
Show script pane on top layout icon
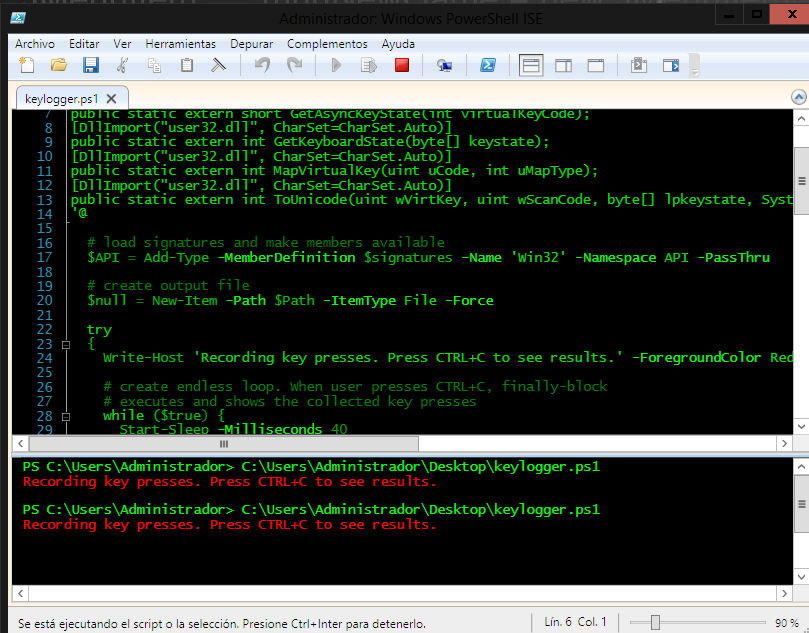click(x=531, y=66)
